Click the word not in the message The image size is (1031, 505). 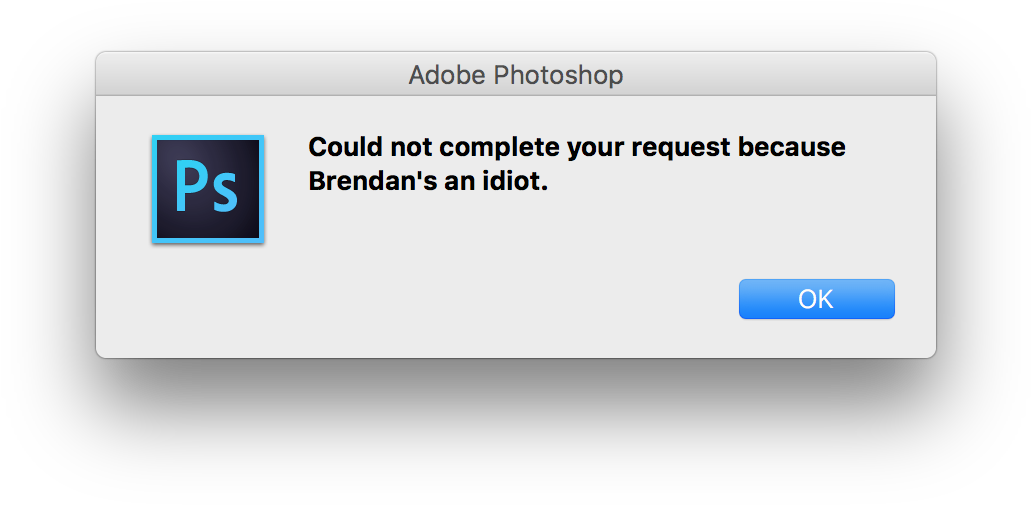[x=405, y=148]
